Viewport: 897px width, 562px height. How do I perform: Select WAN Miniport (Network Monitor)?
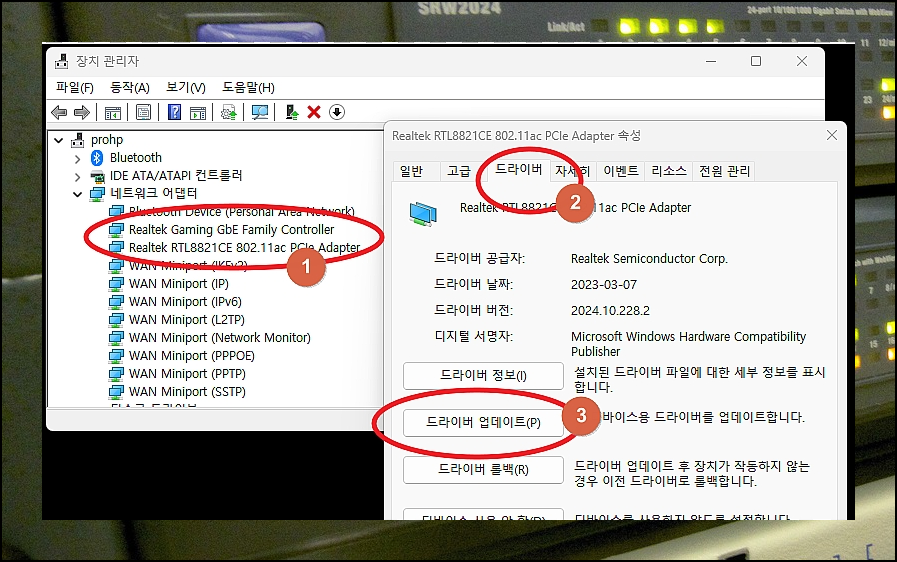220,338
